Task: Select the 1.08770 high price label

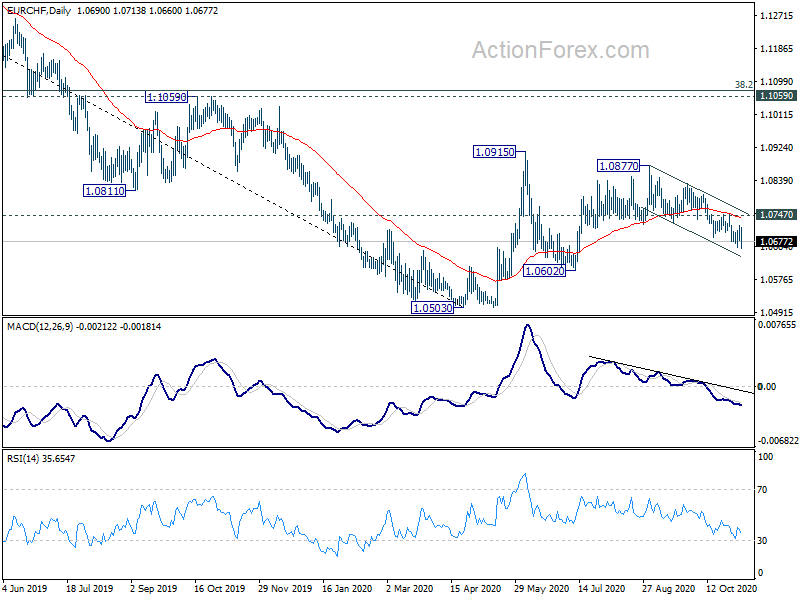Action: 618,166
